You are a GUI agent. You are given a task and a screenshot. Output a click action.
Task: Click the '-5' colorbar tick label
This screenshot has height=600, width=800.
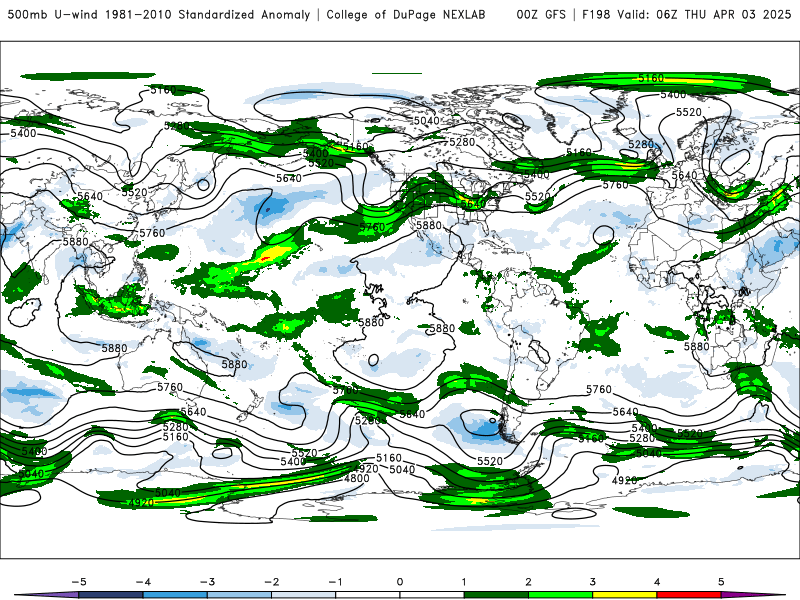[x=79, y=582]
